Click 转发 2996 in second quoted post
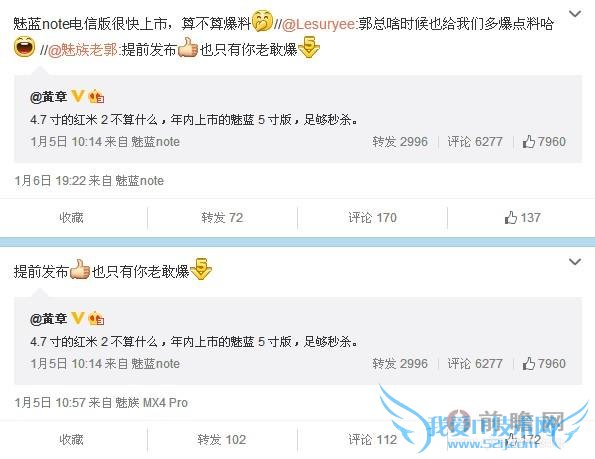This screenshot has height=459, width=595. click(x=400, y=364)
